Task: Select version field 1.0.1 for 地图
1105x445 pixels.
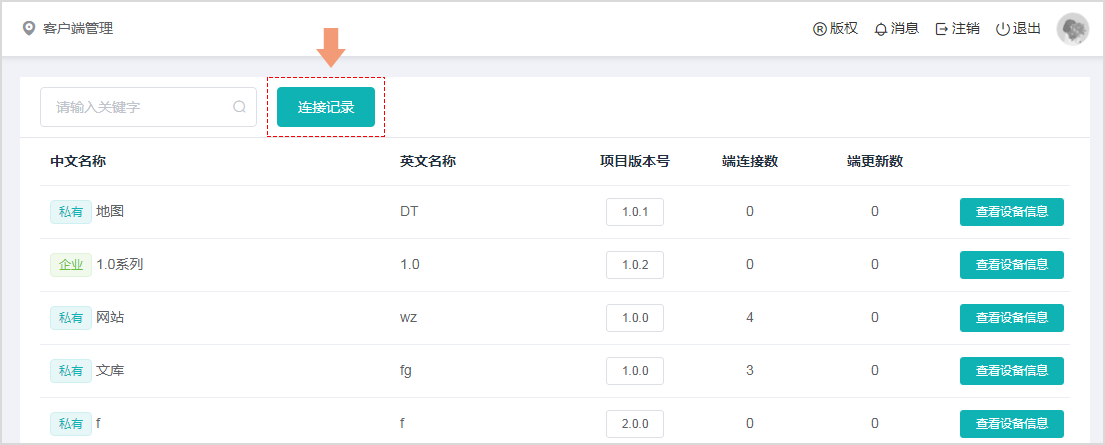Action: [635, 212]
